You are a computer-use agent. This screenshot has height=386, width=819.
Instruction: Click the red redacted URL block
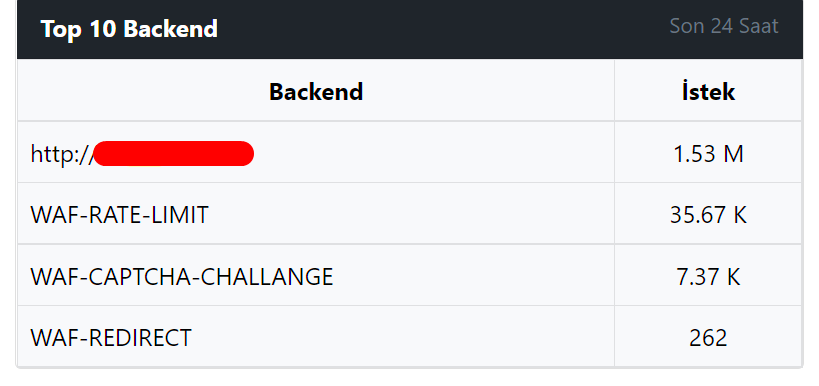174,154
